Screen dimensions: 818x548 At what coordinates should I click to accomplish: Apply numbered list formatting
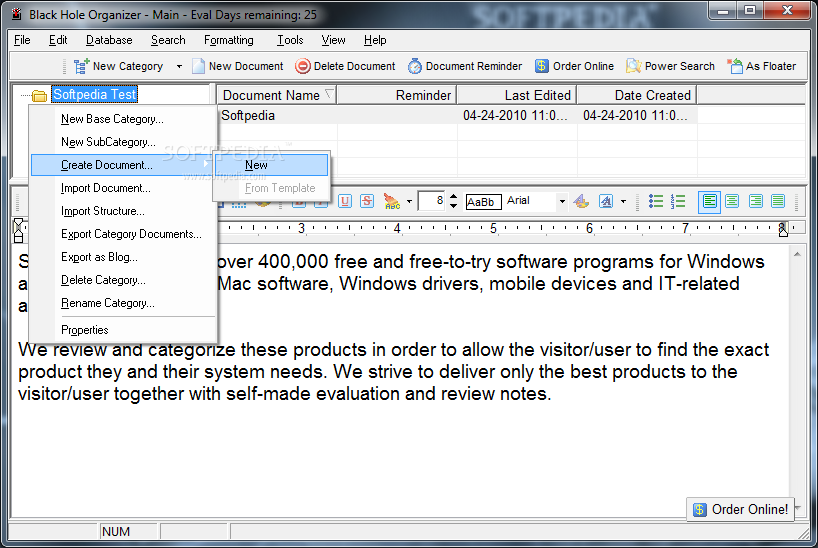pyautogui.click(x=678, y=201)
